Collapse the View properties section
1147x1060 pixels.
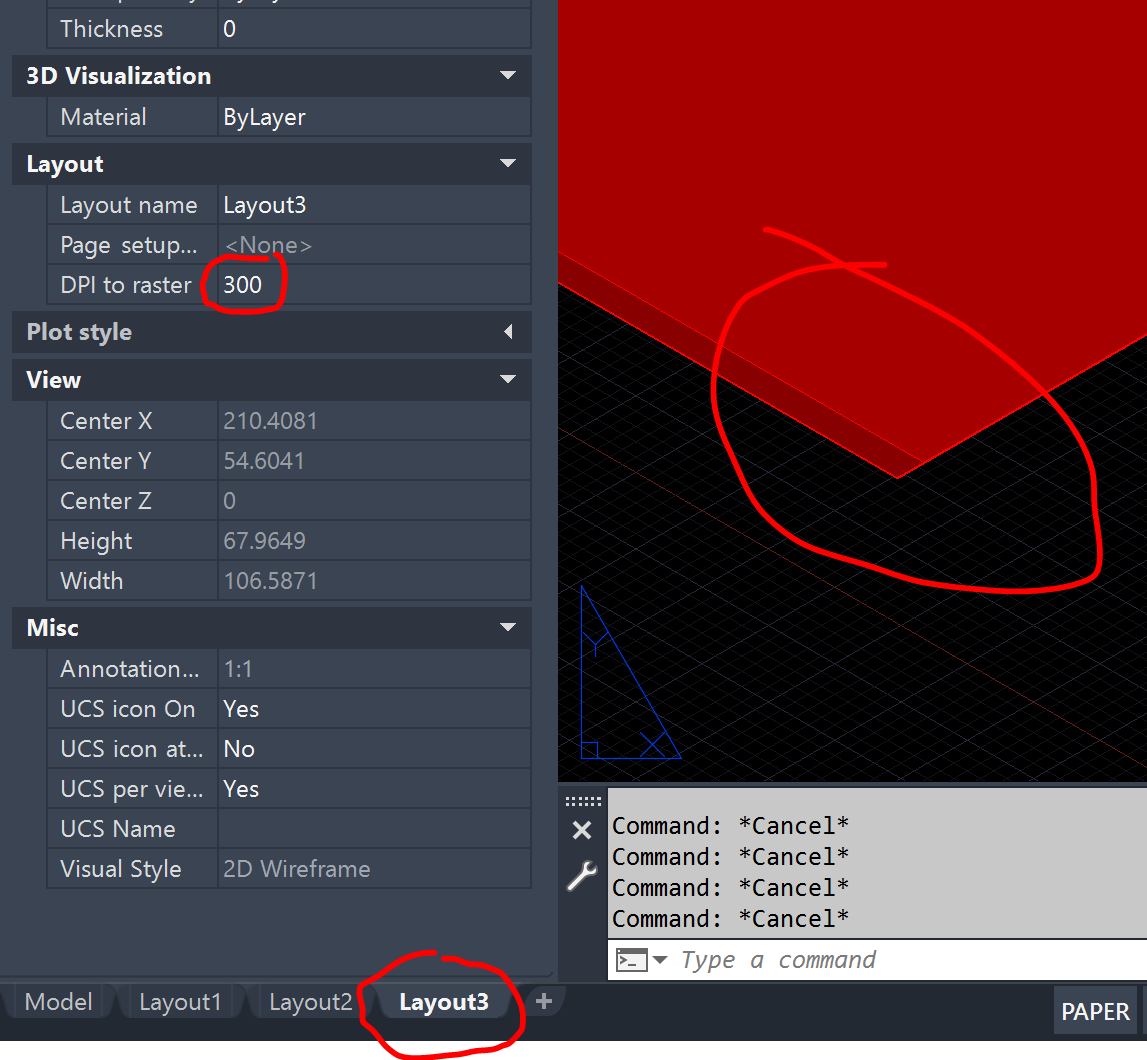(507, 380)
